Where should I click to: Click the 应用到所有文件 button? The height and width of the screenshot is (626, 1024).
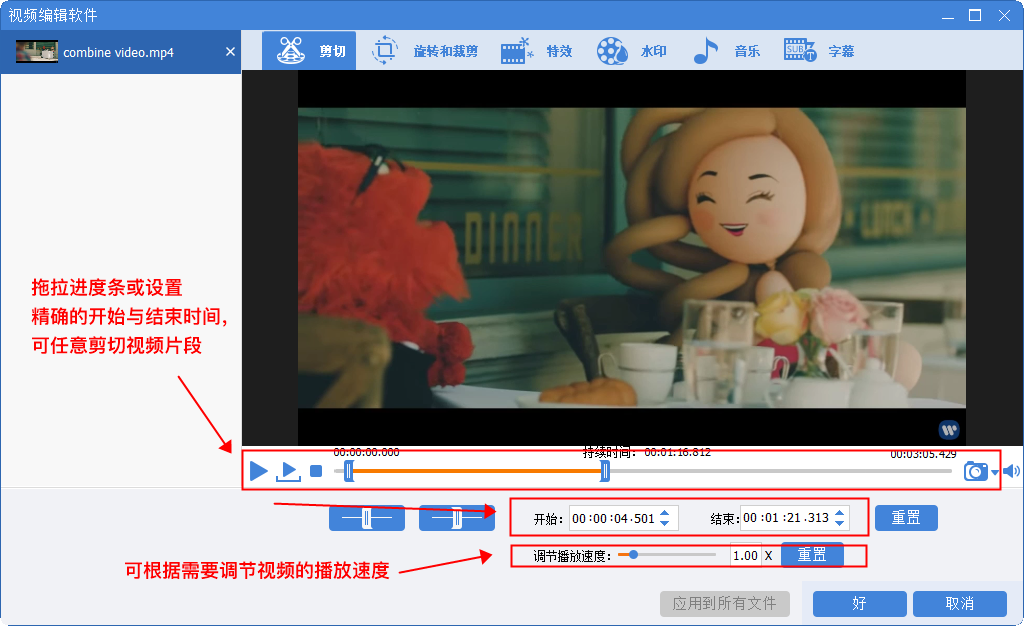725,604
